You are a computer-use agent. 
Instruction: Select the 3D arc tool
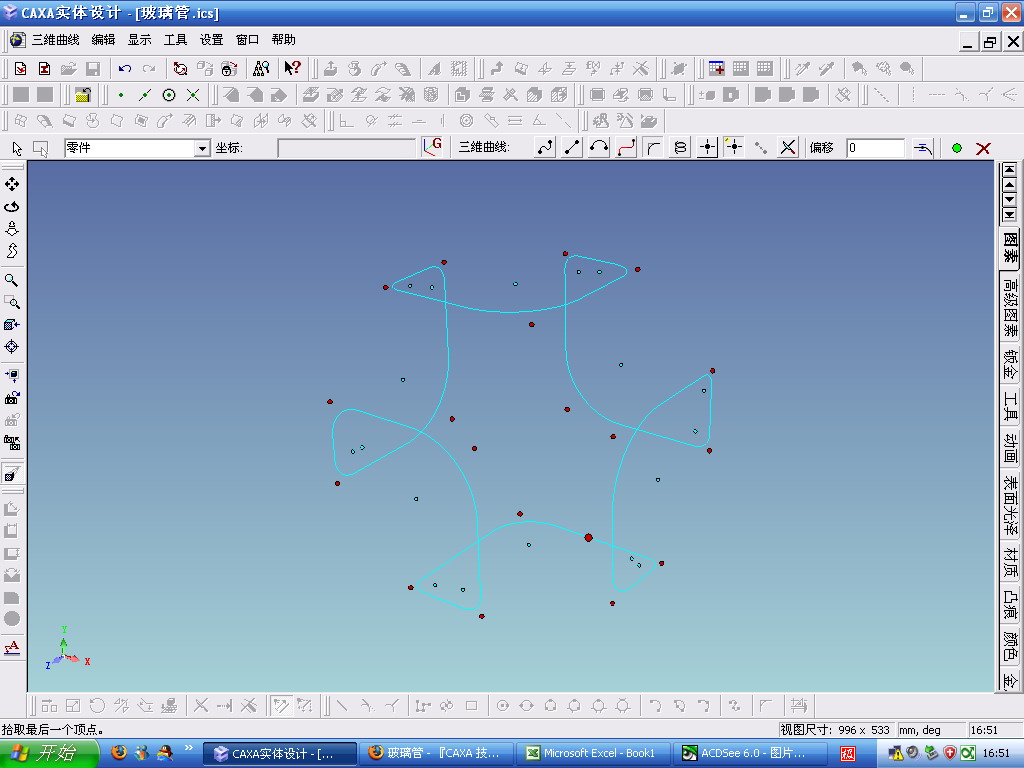[x=599, y=148]
